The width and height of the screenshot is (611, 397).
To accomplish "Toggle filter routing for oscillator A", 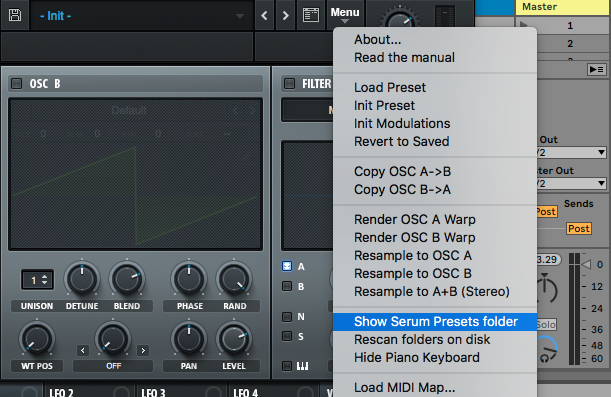I will pos(287,266).
